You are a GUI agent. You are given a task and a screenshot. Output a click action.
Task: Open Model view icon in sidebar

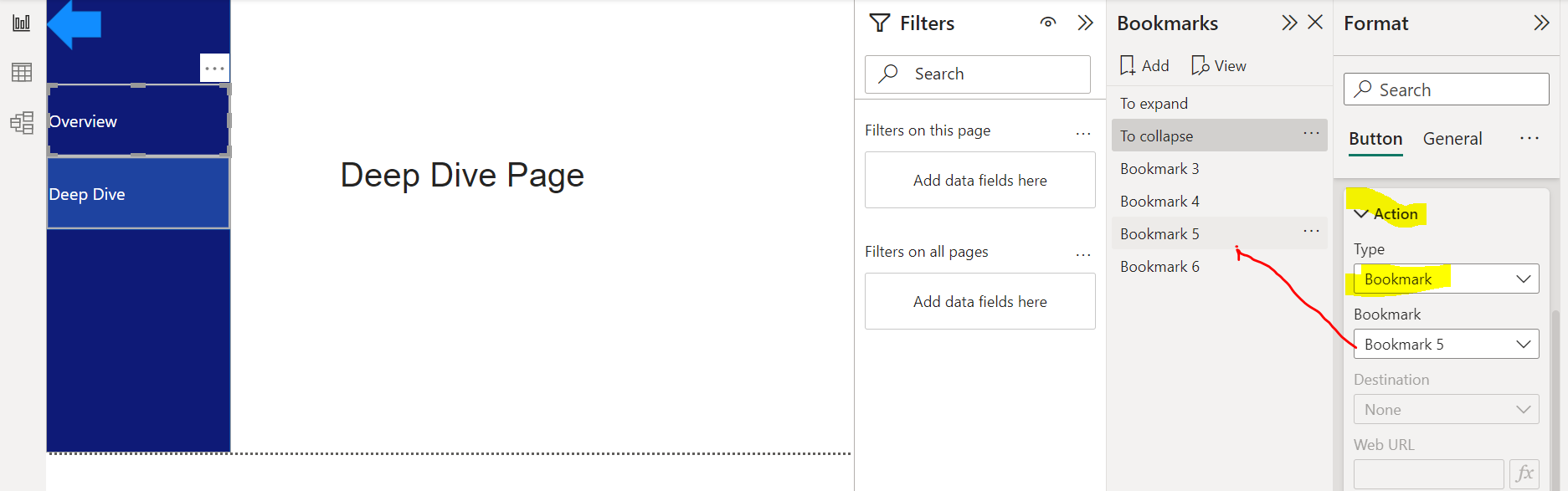click(x=22, y=123)
